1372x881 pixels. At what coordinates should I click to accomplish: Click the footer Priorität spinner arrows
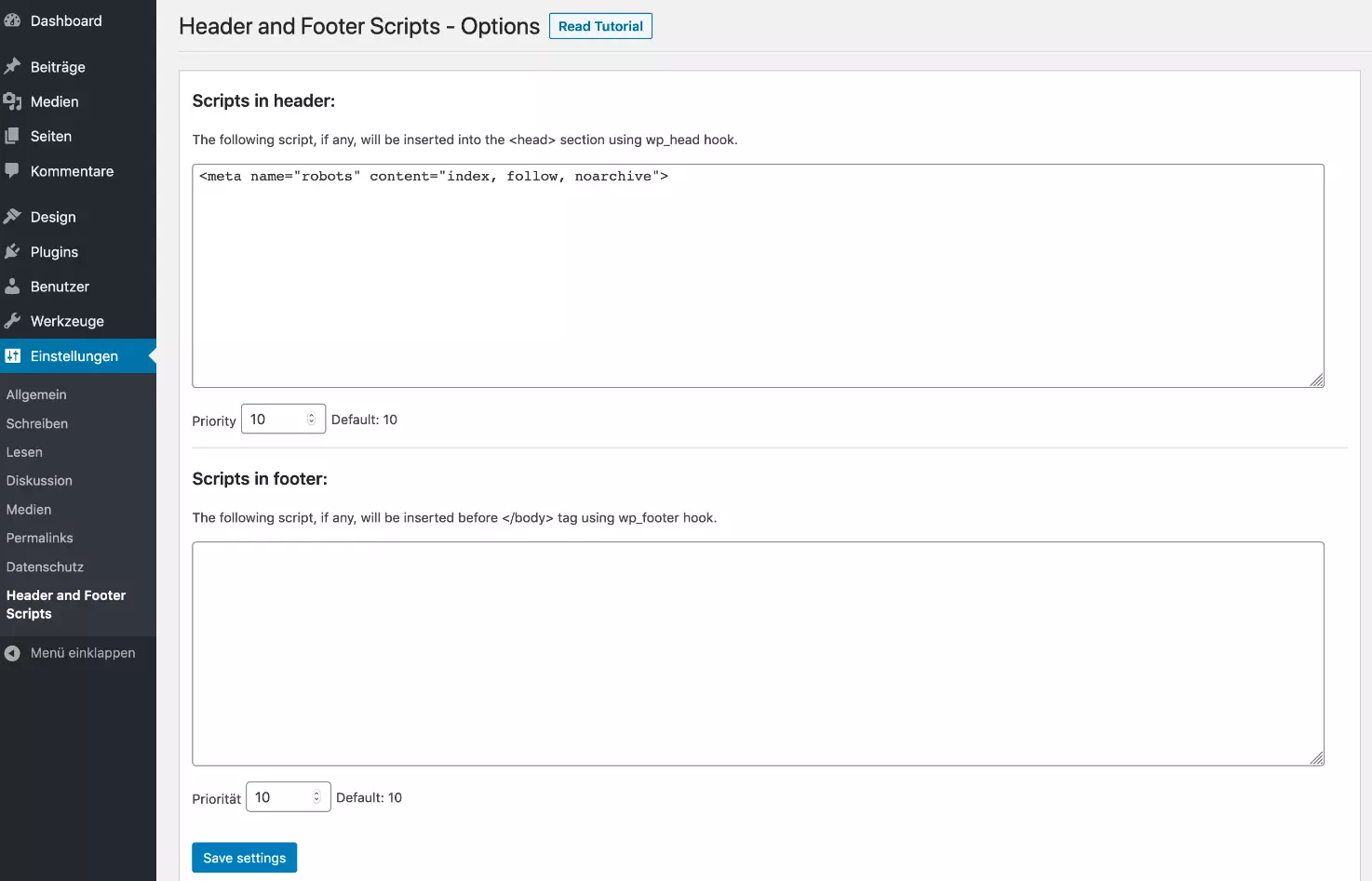316,797
